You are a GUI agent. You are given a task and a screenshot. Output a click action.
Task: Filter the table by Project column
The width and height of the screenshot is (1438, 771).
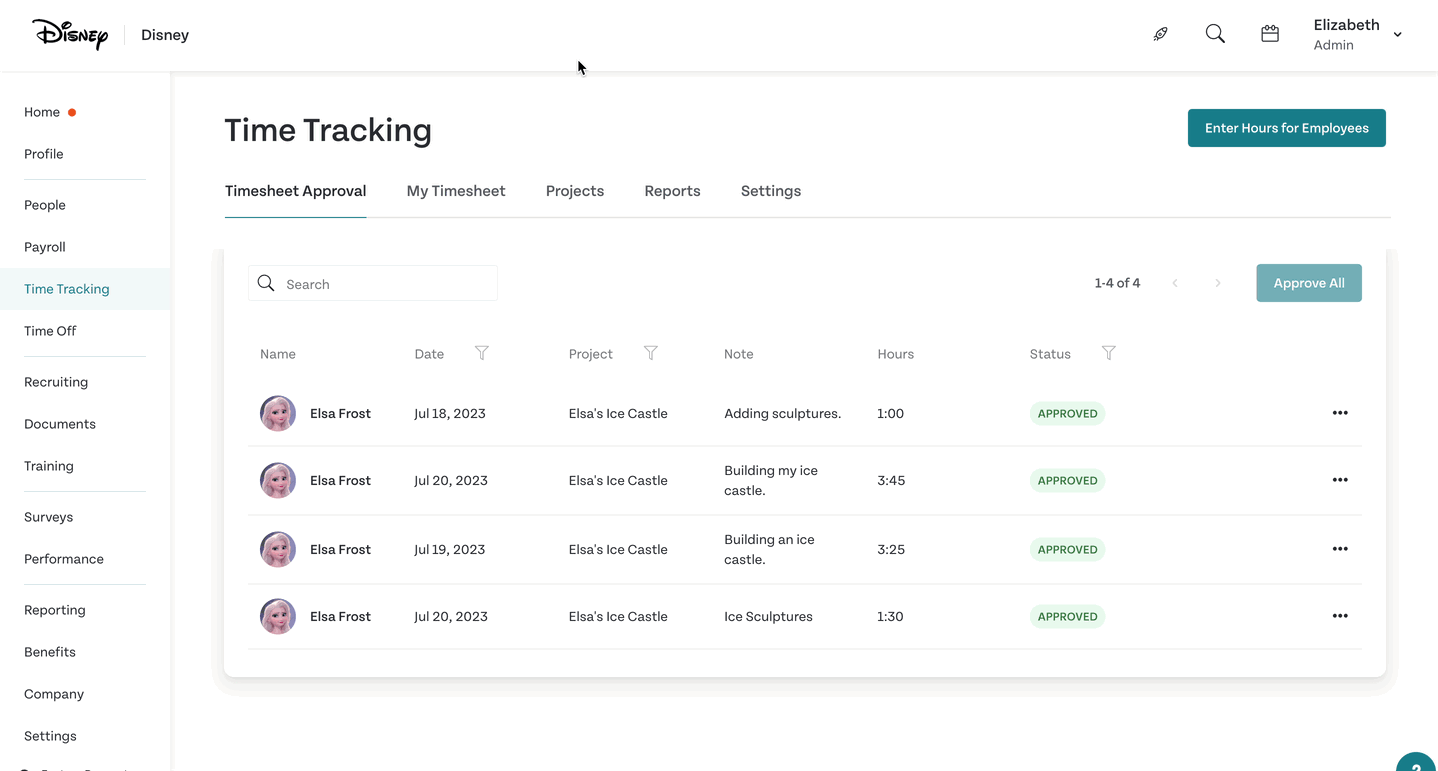coord(651,353)
